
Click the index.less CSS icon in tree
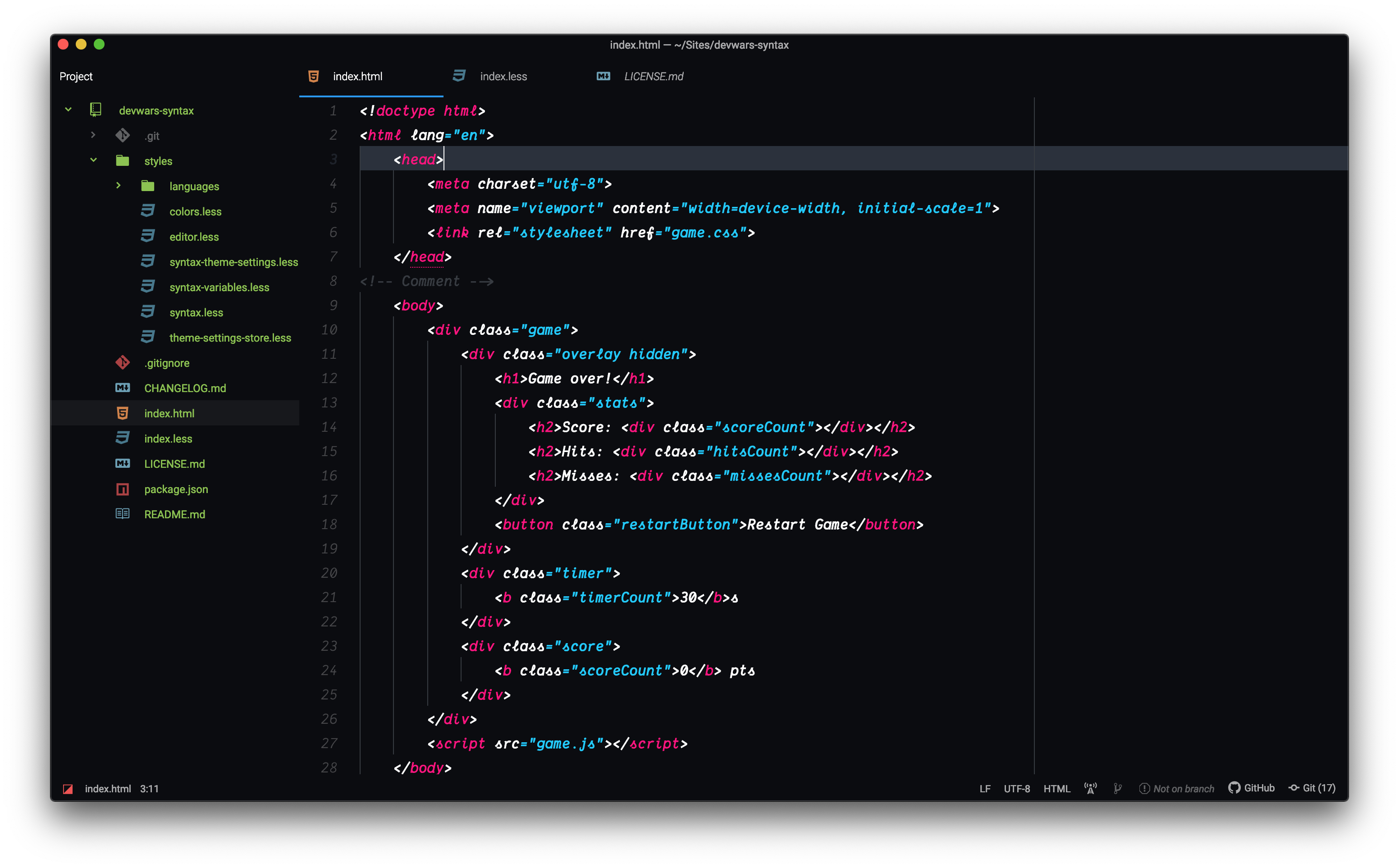[122, 438]
